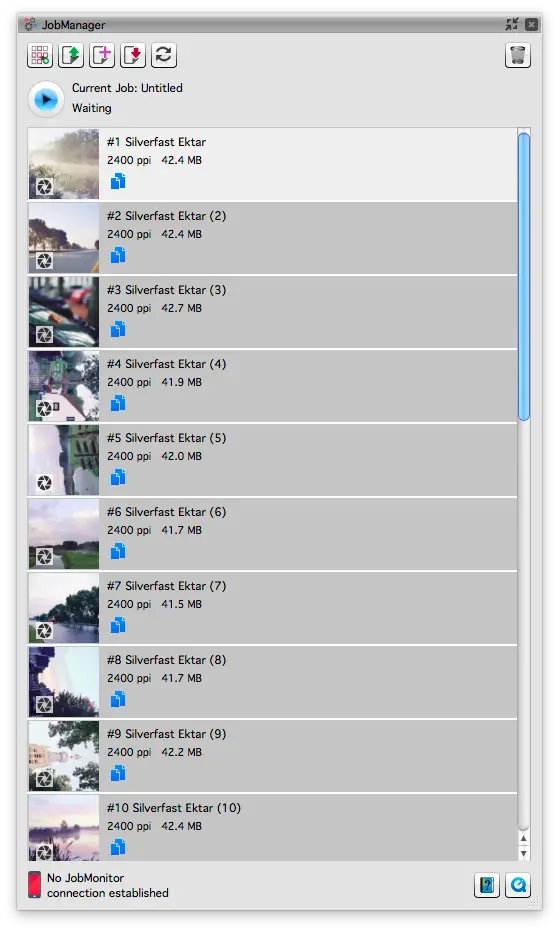Open the help book icon

tap(487, 885)
